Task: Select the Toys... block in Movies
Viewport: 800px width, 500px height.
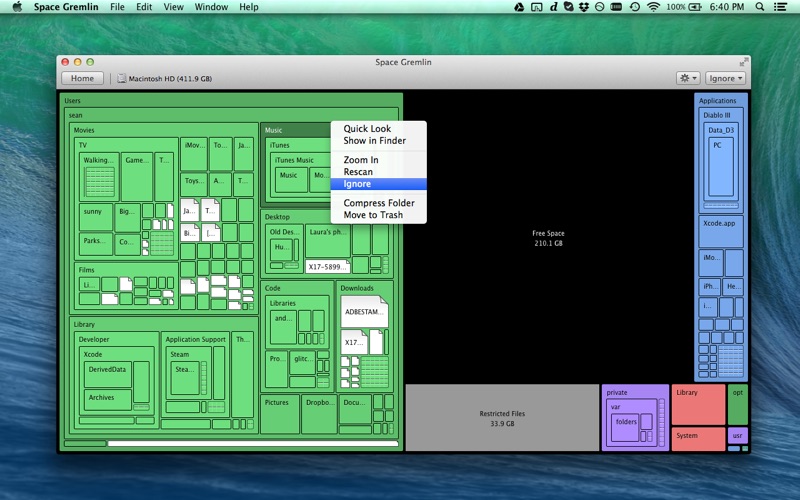Action: pyautogui.click(x=193, y=185)
